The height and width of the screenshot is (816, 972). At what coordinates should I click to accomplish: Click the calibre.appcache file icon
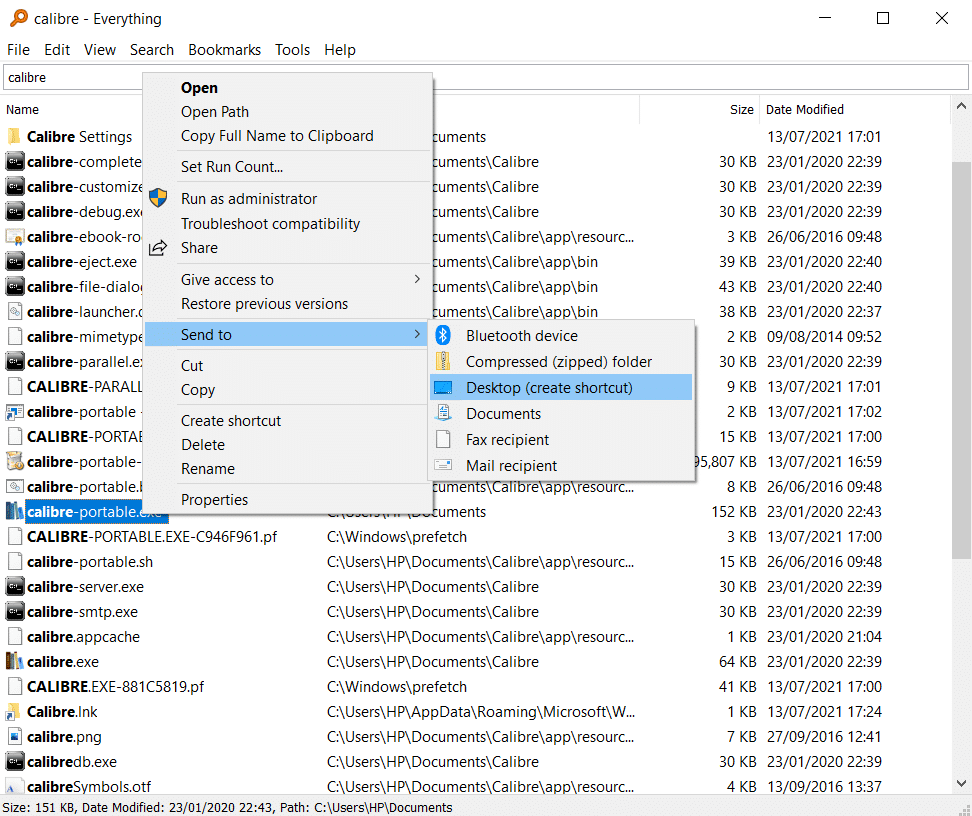click(14, 637)
